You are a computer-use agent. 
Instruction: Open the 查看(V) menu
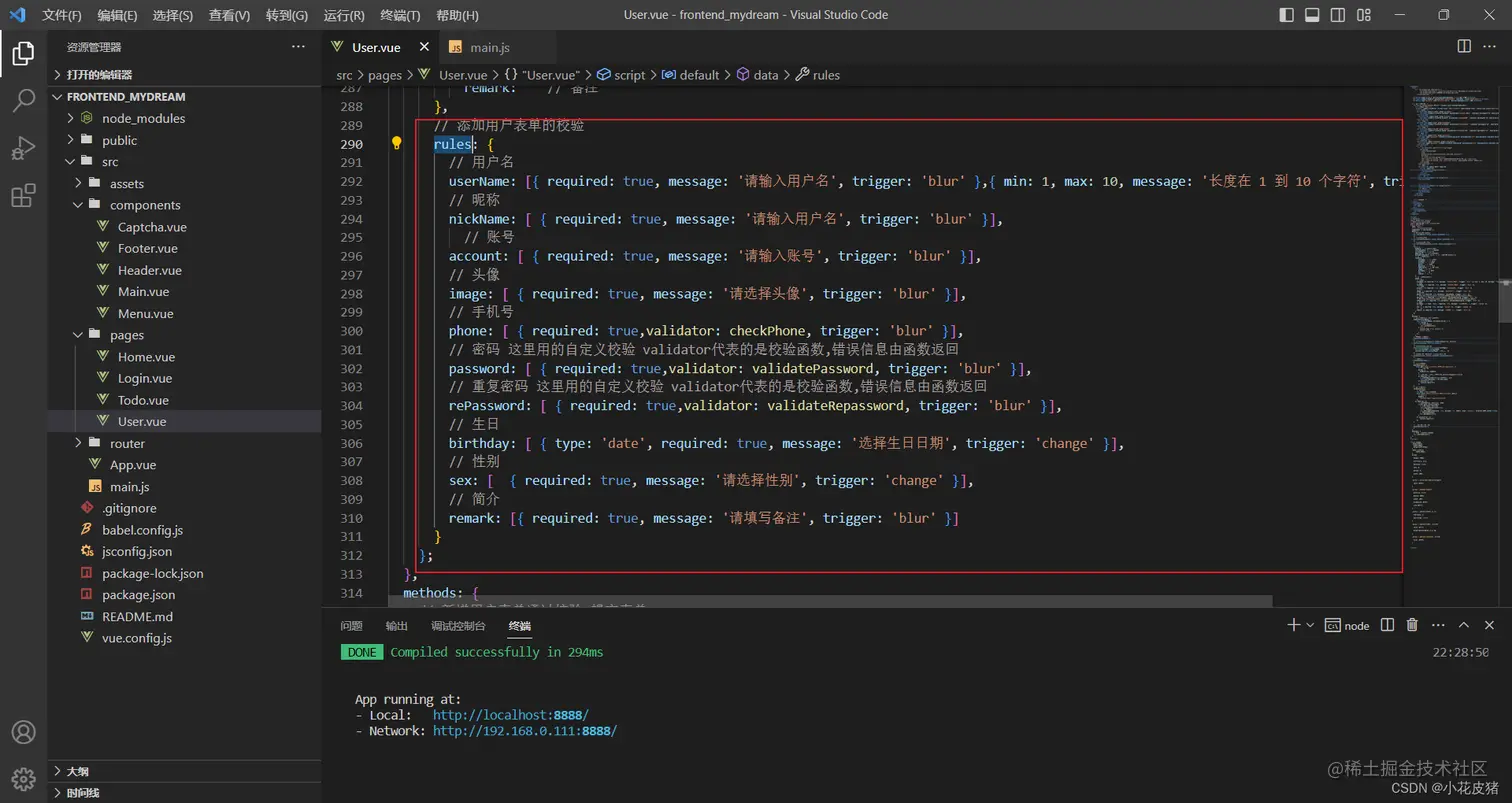tap(229, 15)
